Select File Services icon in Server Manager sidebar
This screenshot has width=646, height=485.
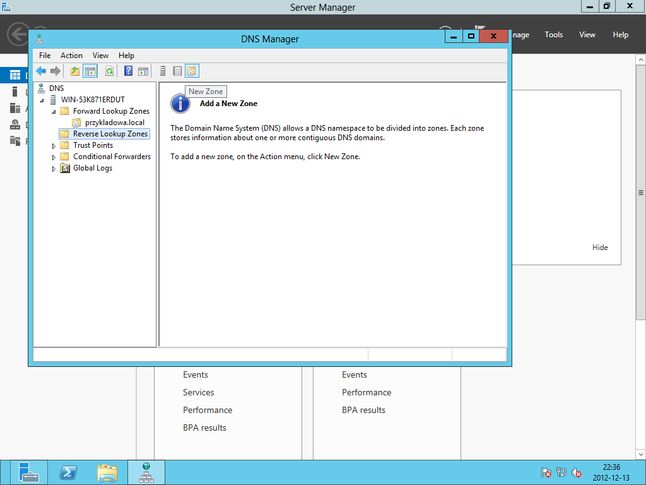click(x=15, y=141)
